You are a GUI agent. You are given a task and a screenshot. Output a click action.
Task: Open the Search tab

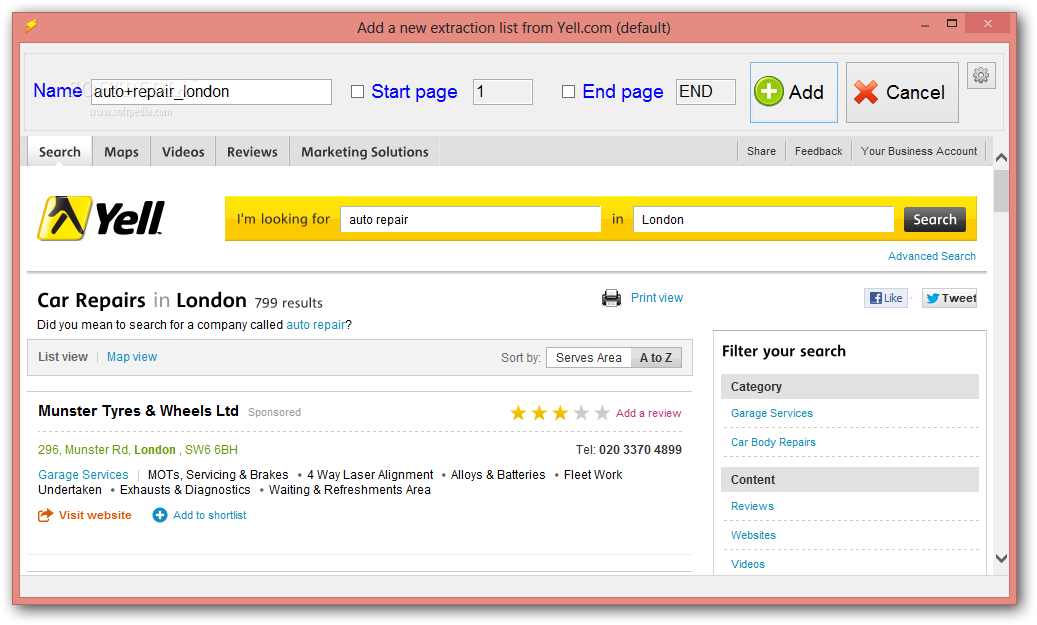pyautogui.click(x=60, y=151)
